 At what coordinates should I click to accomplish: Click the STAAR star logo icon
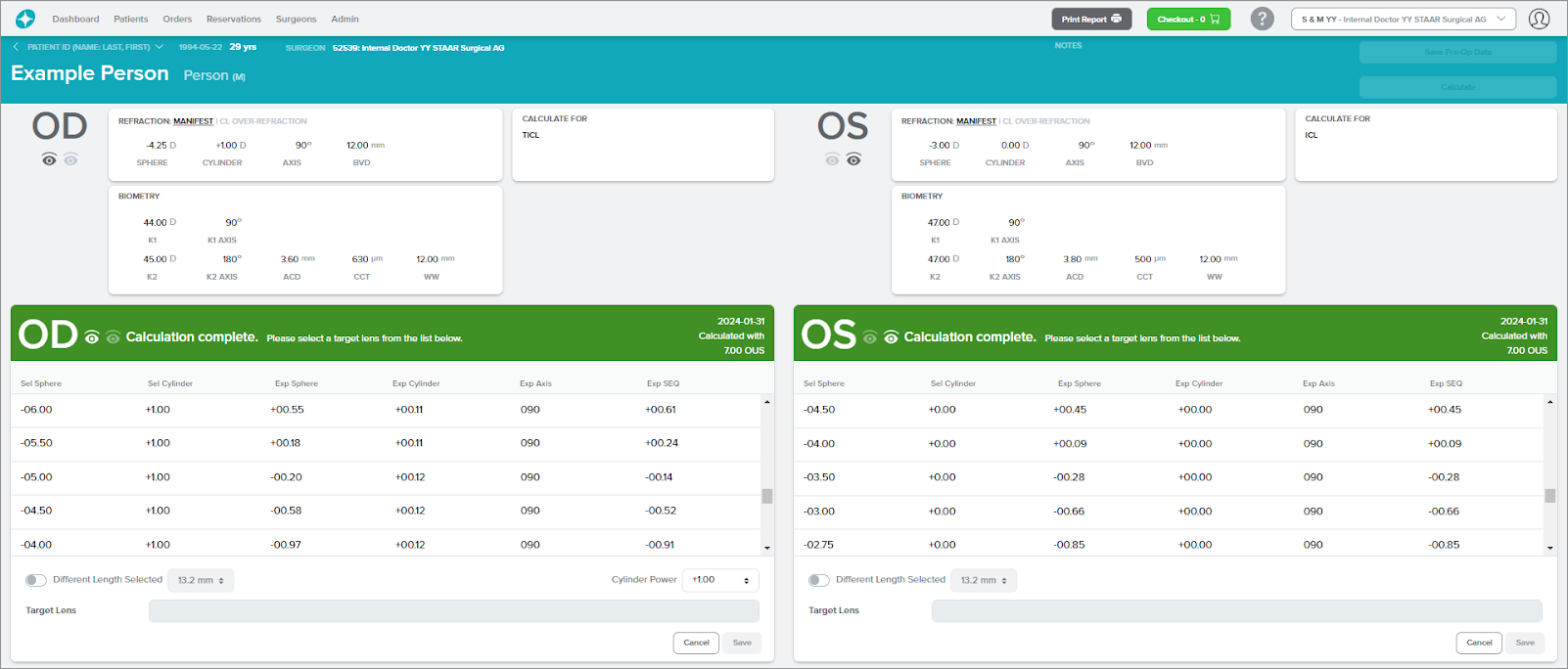(25, 19)
